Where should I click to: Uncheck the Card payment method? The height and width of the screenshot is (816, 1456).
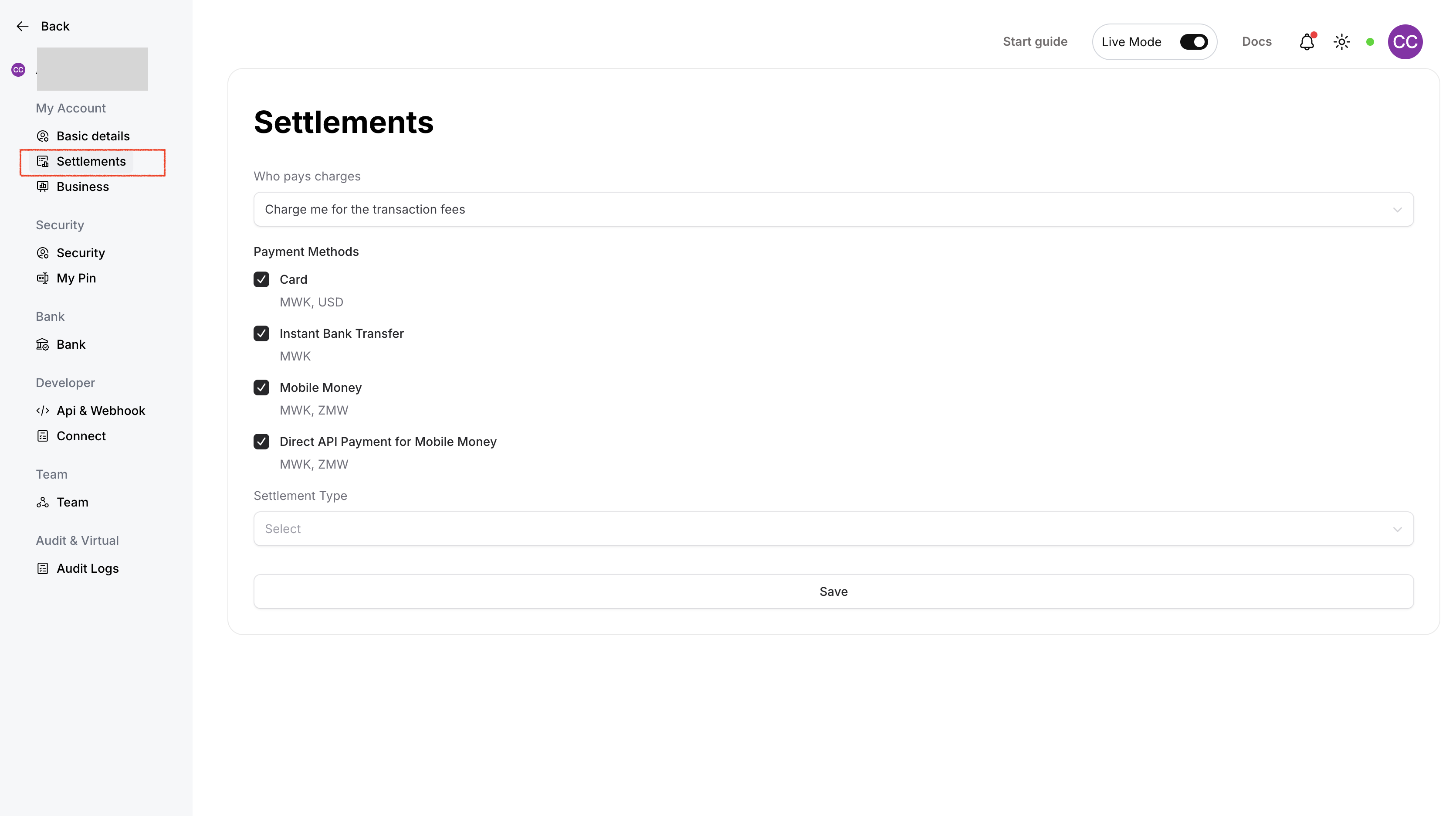pos(261,279)
